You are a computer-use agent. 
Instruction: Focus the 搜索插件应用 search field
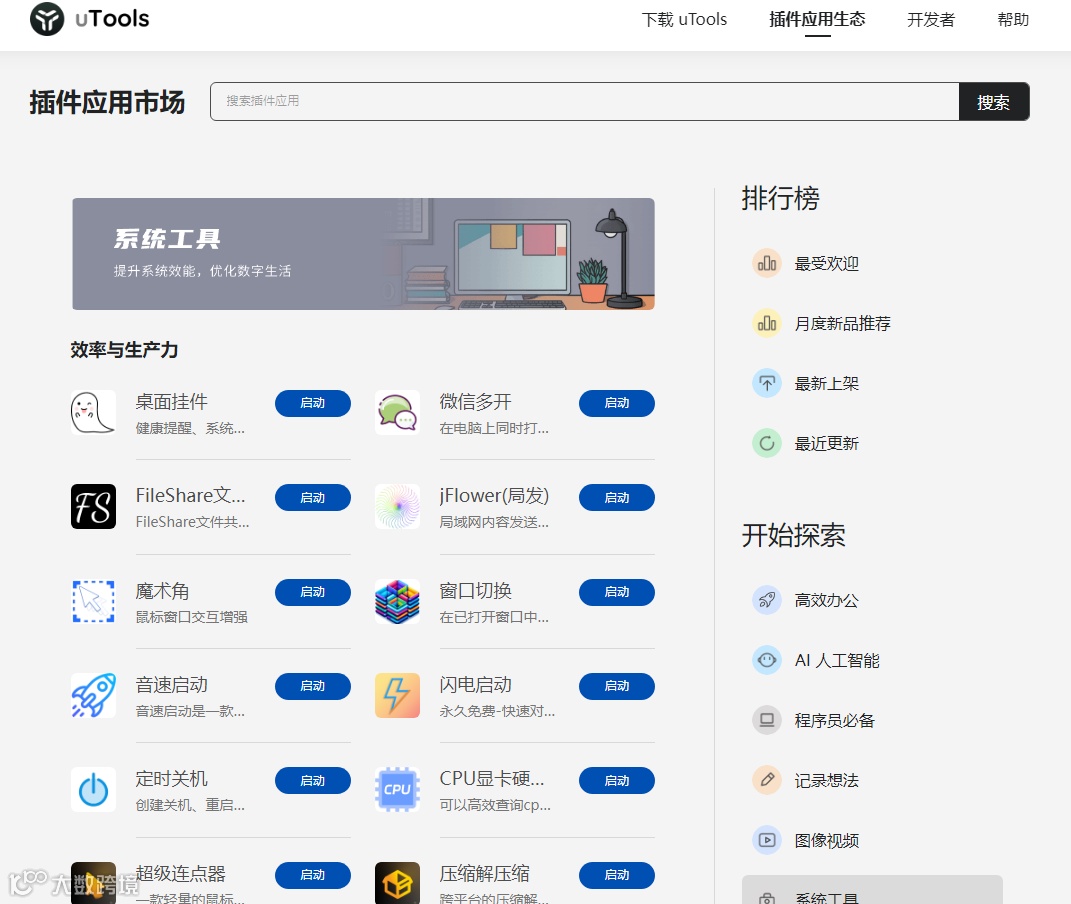coord(585,102)
